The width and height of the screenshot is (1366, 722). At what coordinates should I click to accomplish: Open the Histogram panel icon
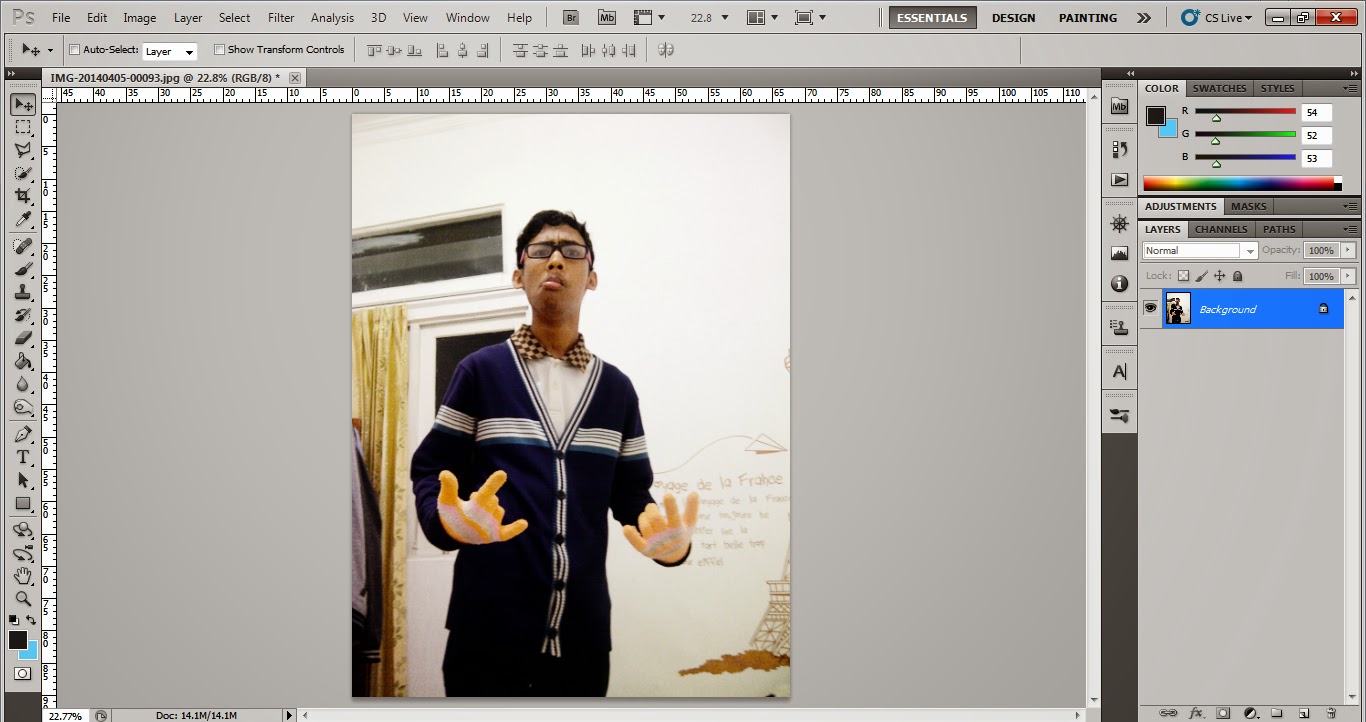[x=1119, y=253]
